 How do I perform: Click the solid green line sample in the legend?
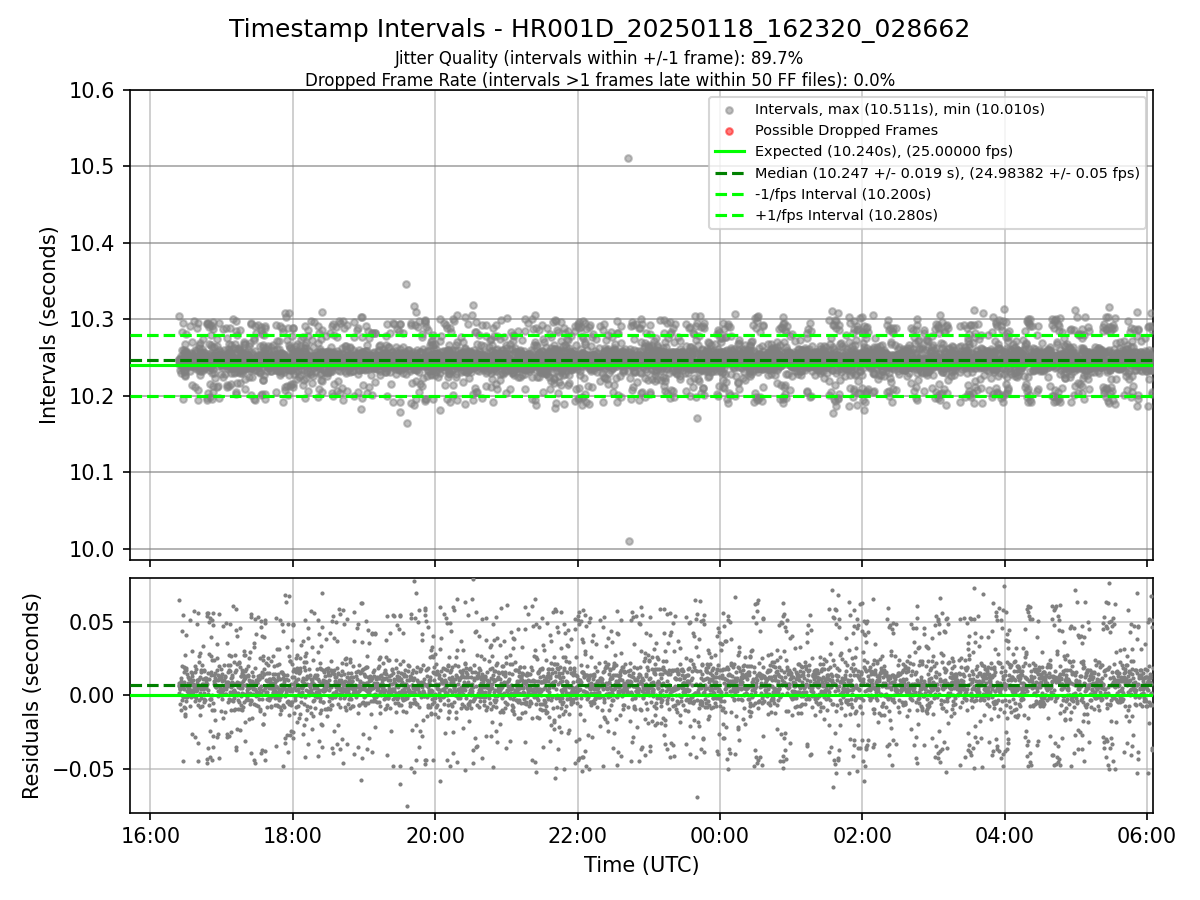[730, 151]
